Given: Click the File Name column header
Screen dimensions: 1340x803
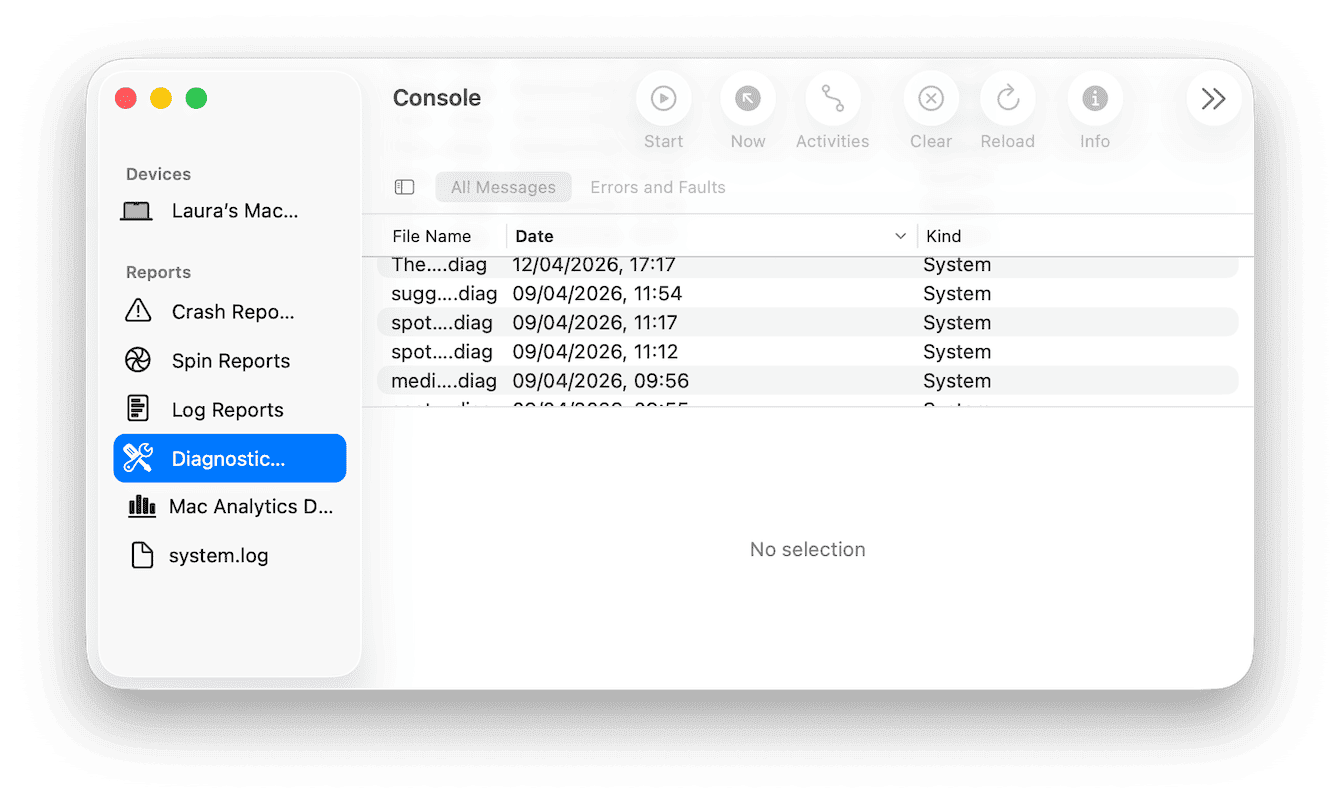Looking at the screenshot, I should point(431,236).
